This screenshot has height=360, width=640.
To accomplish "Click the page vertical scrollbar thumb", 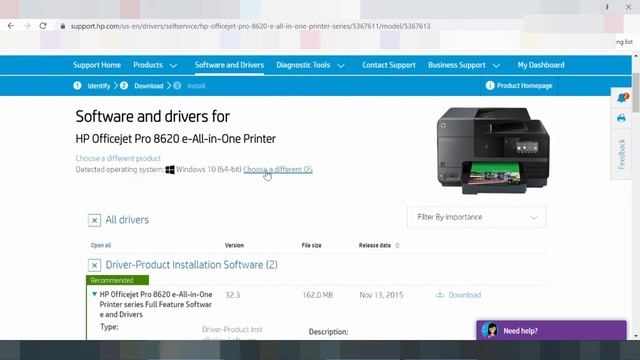I will (636, 92).
